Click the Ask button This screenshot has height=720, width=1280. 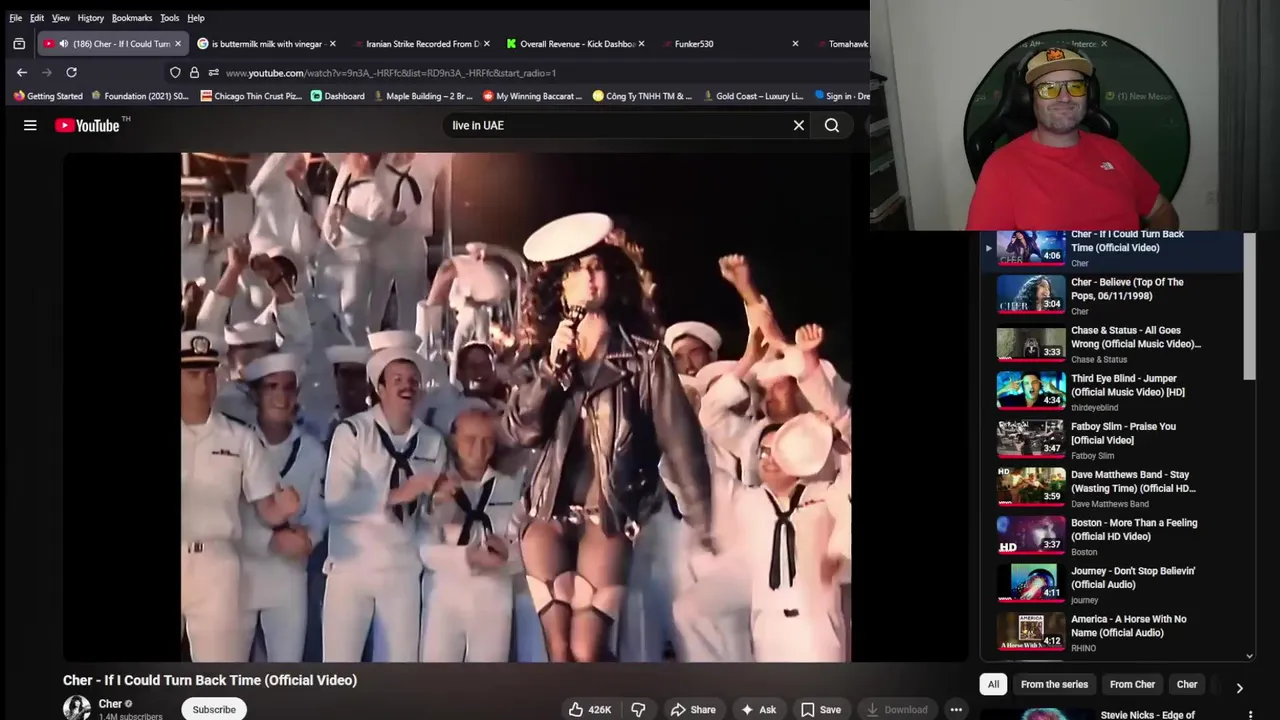click(758, 709)
